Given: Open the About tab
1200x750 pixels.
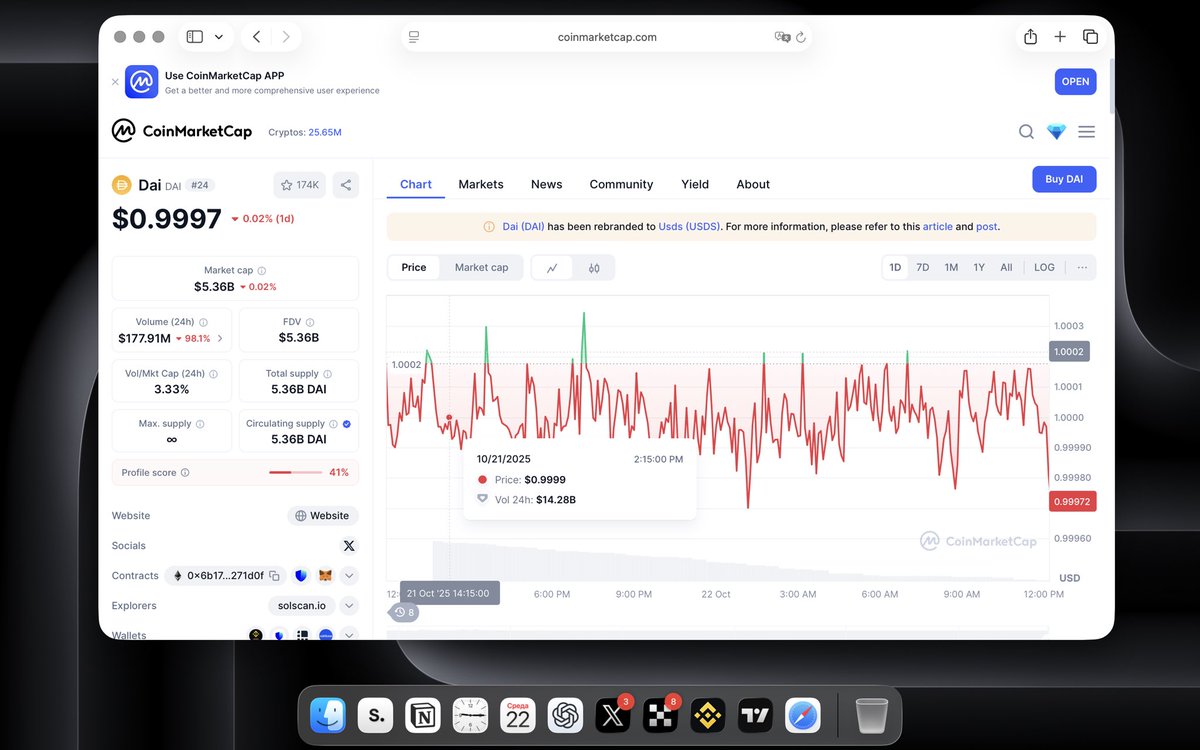Looking at the screenshot, I should tap(753, 184).
